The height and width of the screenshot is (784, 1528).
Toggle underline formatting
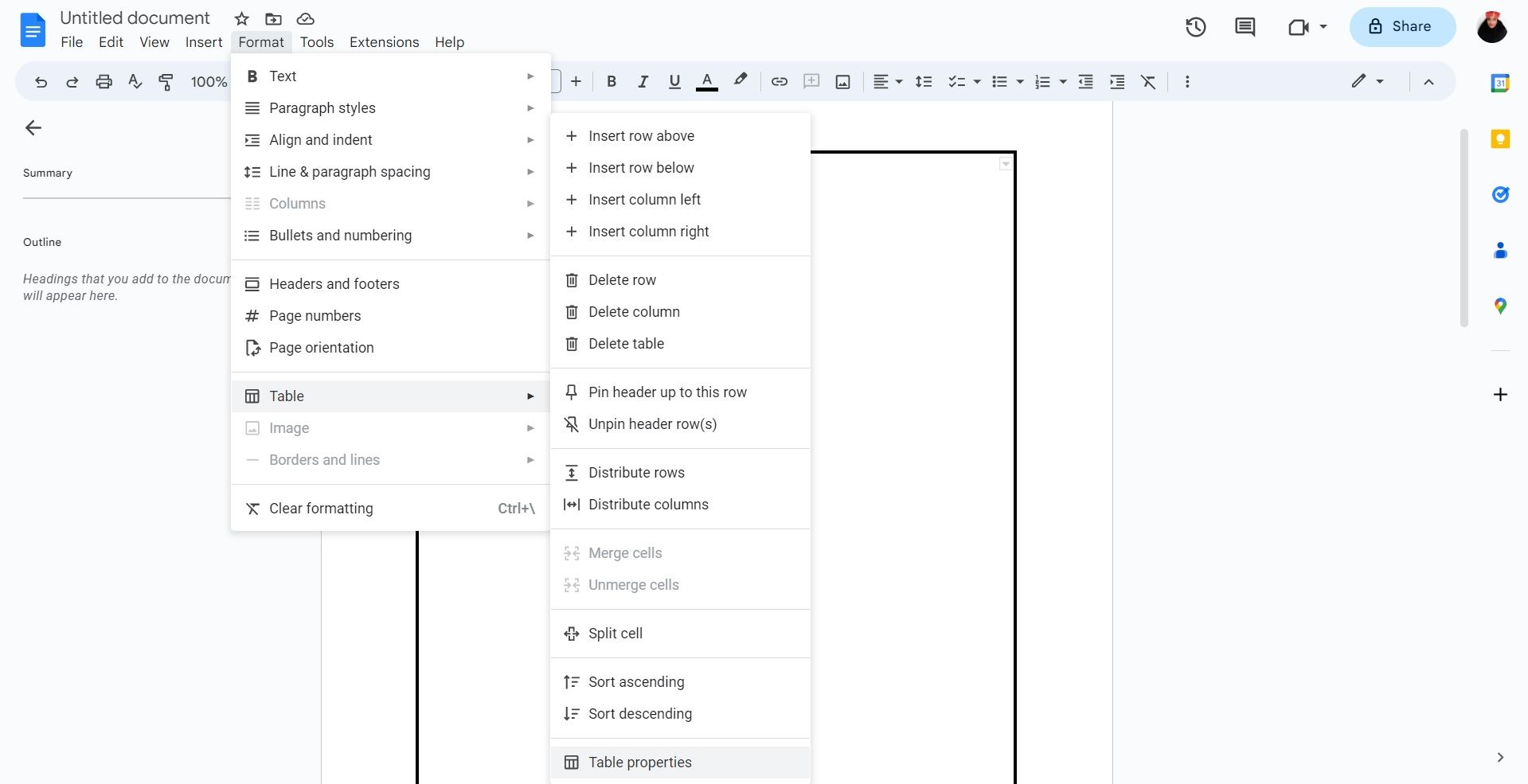pyautogui.click(x=674, y=81)
